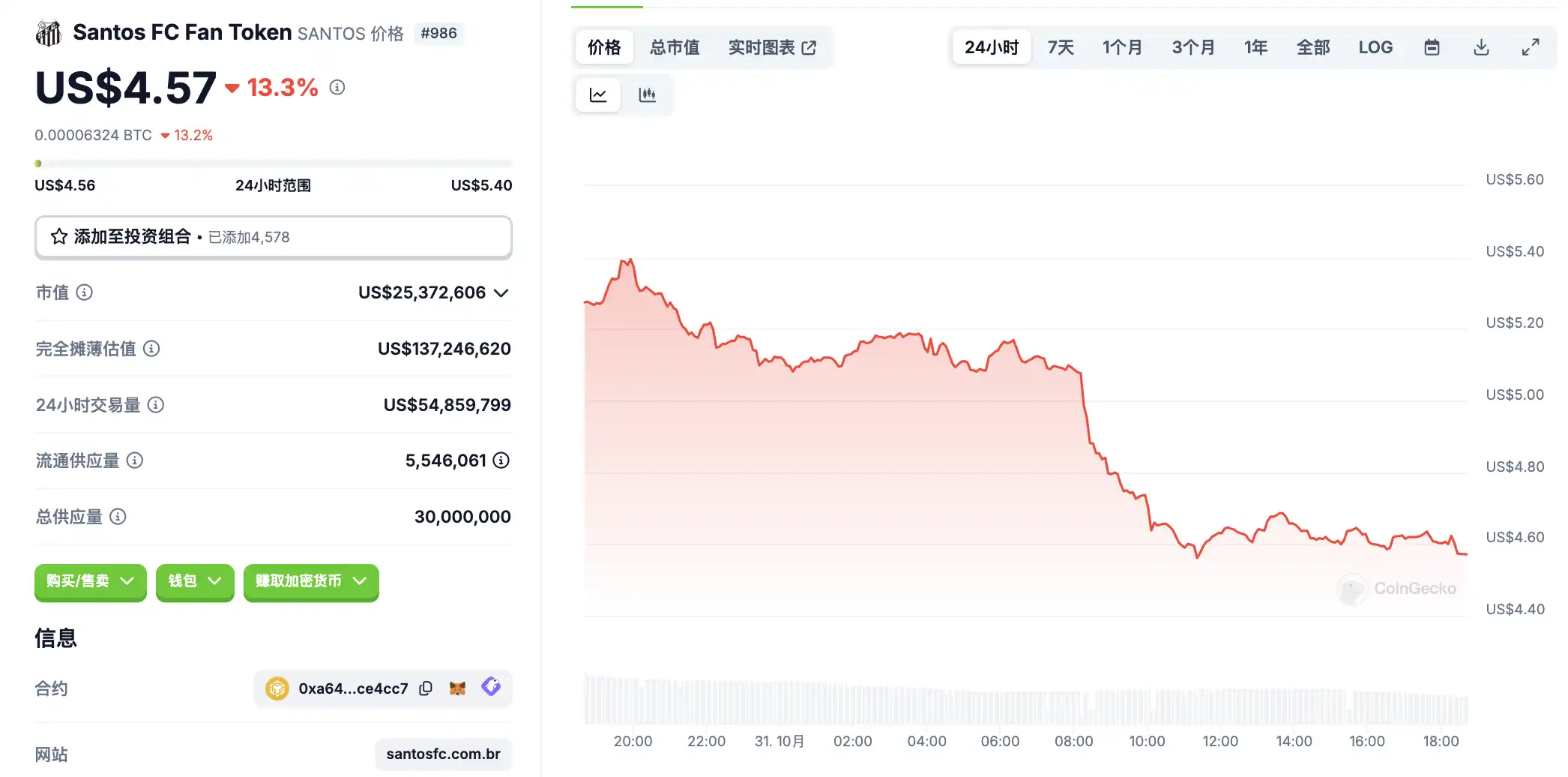
Task: Expand the market cap value chevron
Action: point(501,293)
